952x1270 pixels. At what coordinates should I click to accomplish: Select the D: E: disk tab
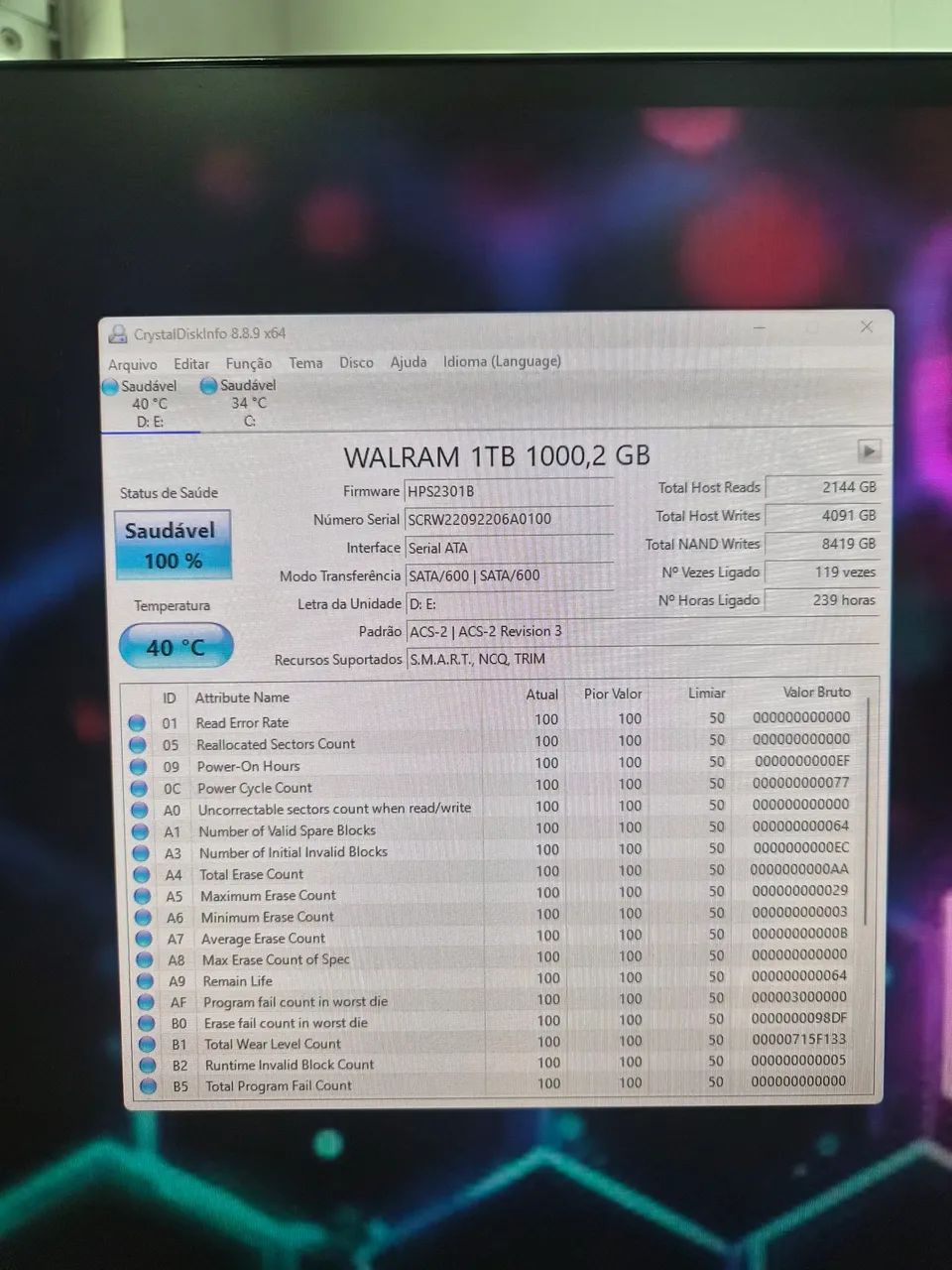click(149, 403)
